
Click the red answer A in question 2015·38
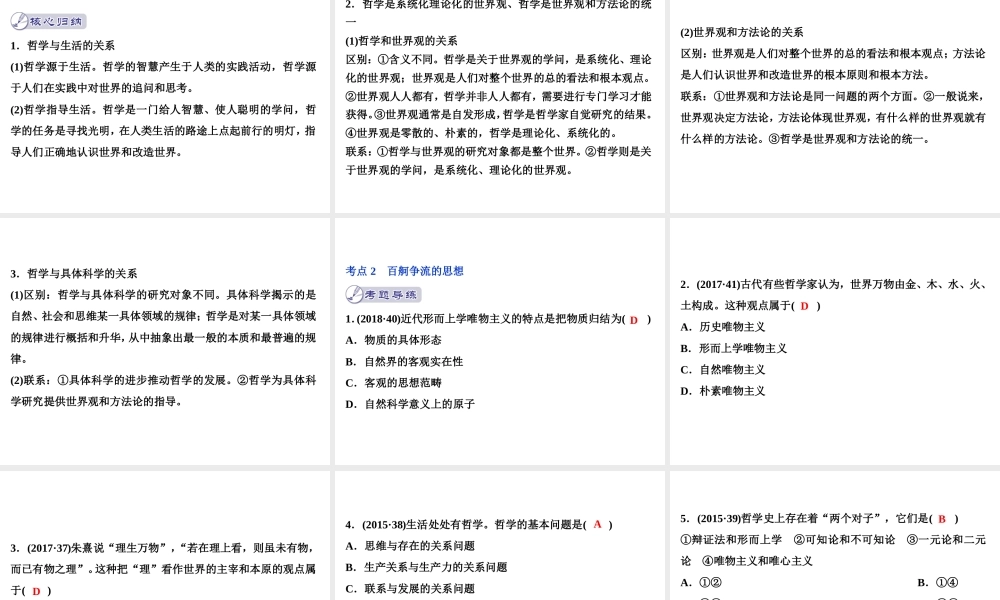coord(598,524)
